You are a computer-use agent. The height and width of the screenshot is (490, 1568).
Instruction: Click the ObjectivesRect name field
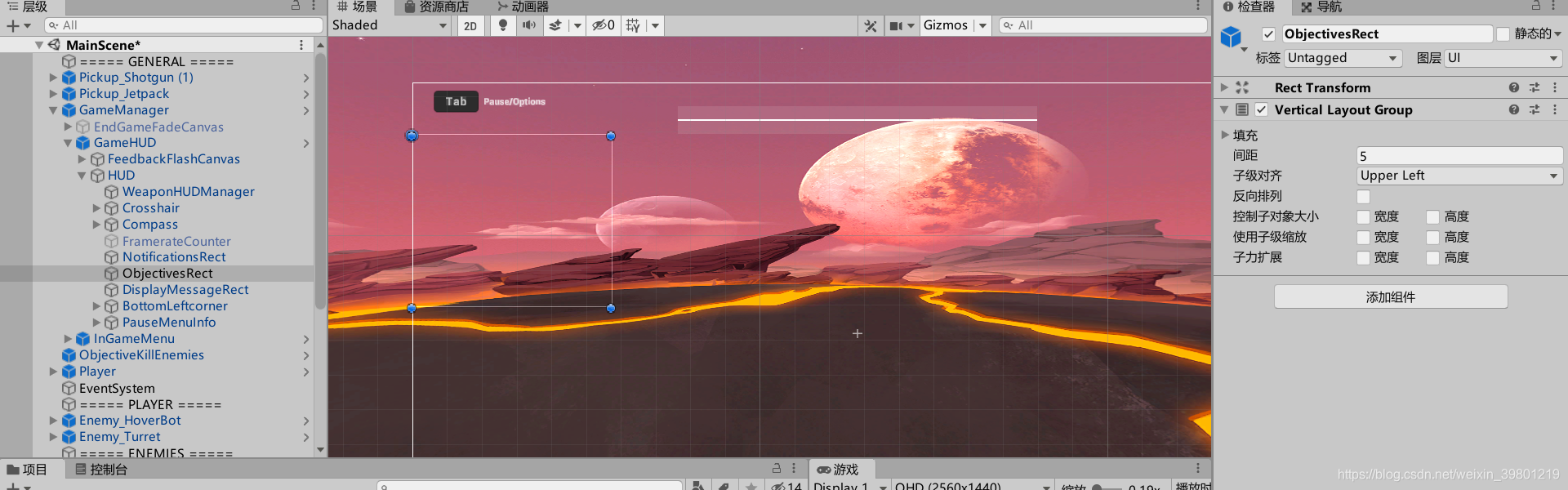(x=1387, y=34)
